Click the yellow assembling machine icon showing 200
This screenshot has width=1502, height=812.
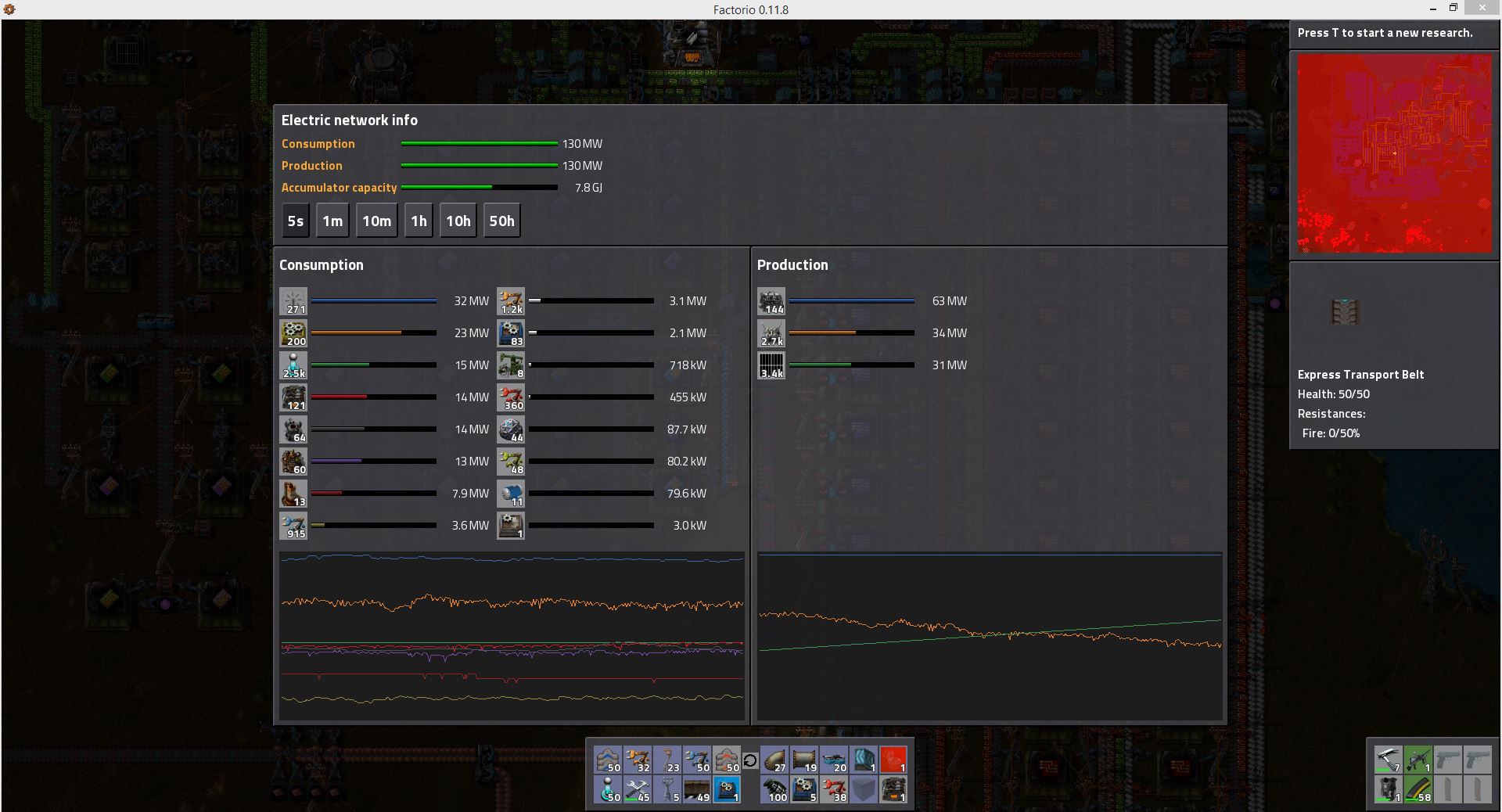tap(293, 333)
